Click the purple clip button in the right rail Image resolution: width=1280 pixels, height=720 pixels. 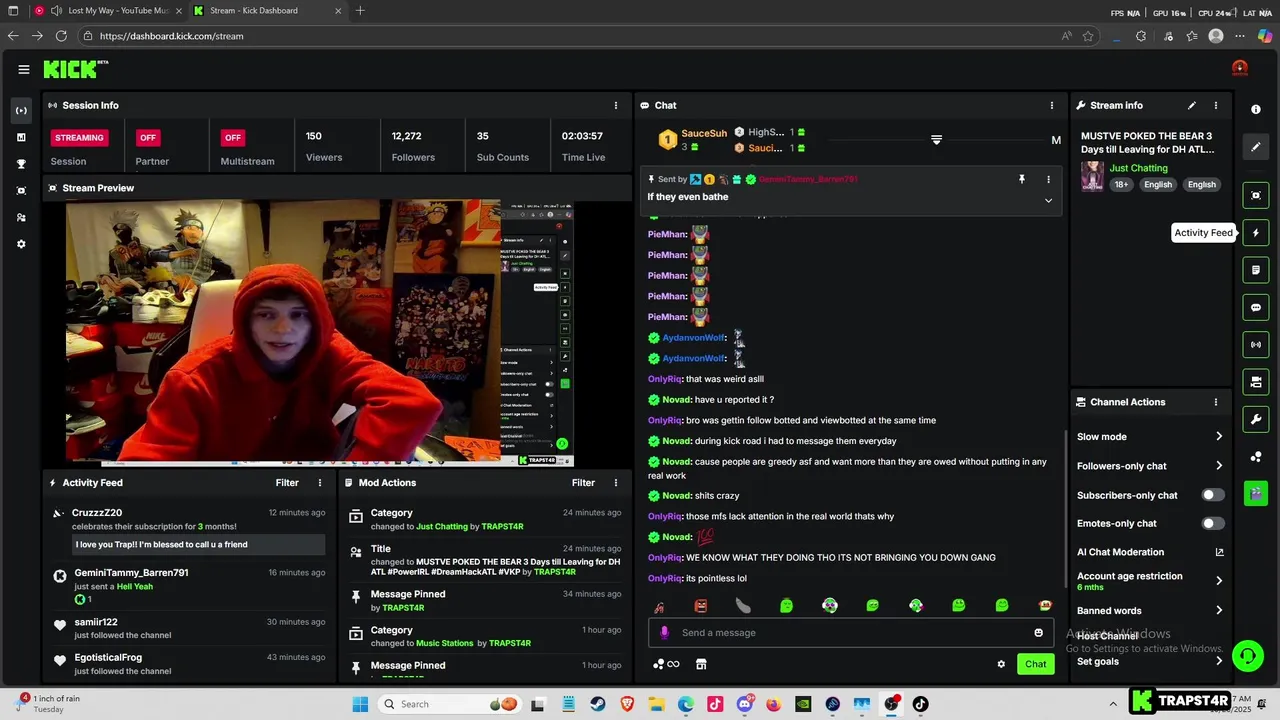coord(1256,493)
